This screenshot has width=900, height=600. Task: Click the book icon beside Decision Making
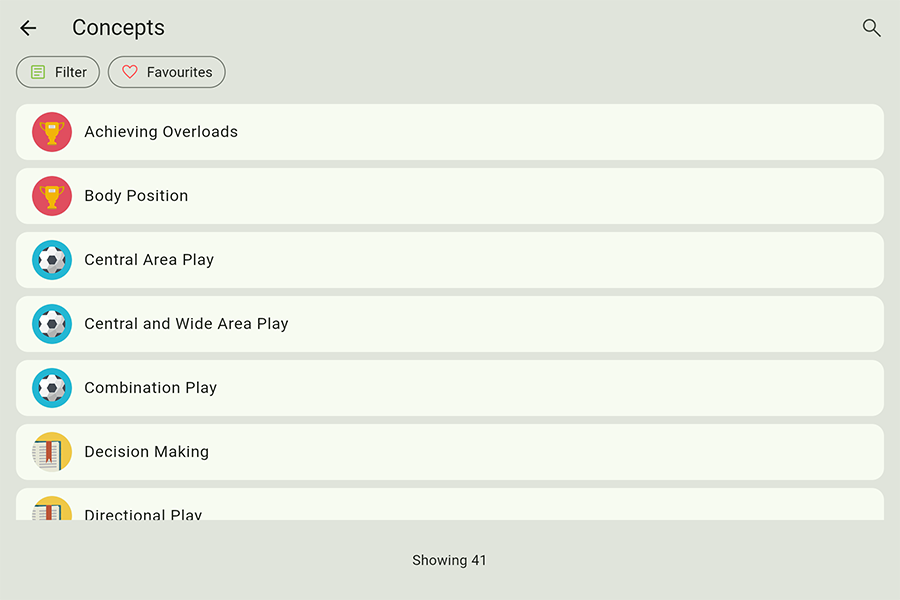(x=52, y=452)
